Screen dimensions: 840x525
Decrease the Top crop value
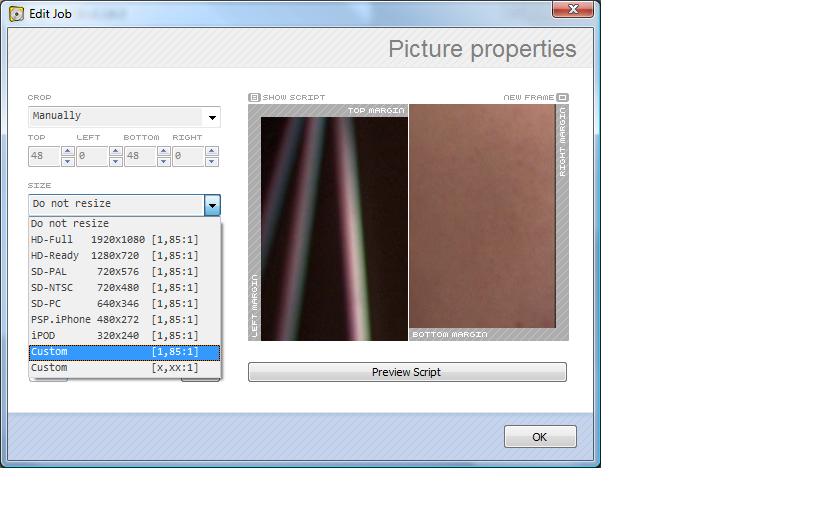tap(68, 161)
